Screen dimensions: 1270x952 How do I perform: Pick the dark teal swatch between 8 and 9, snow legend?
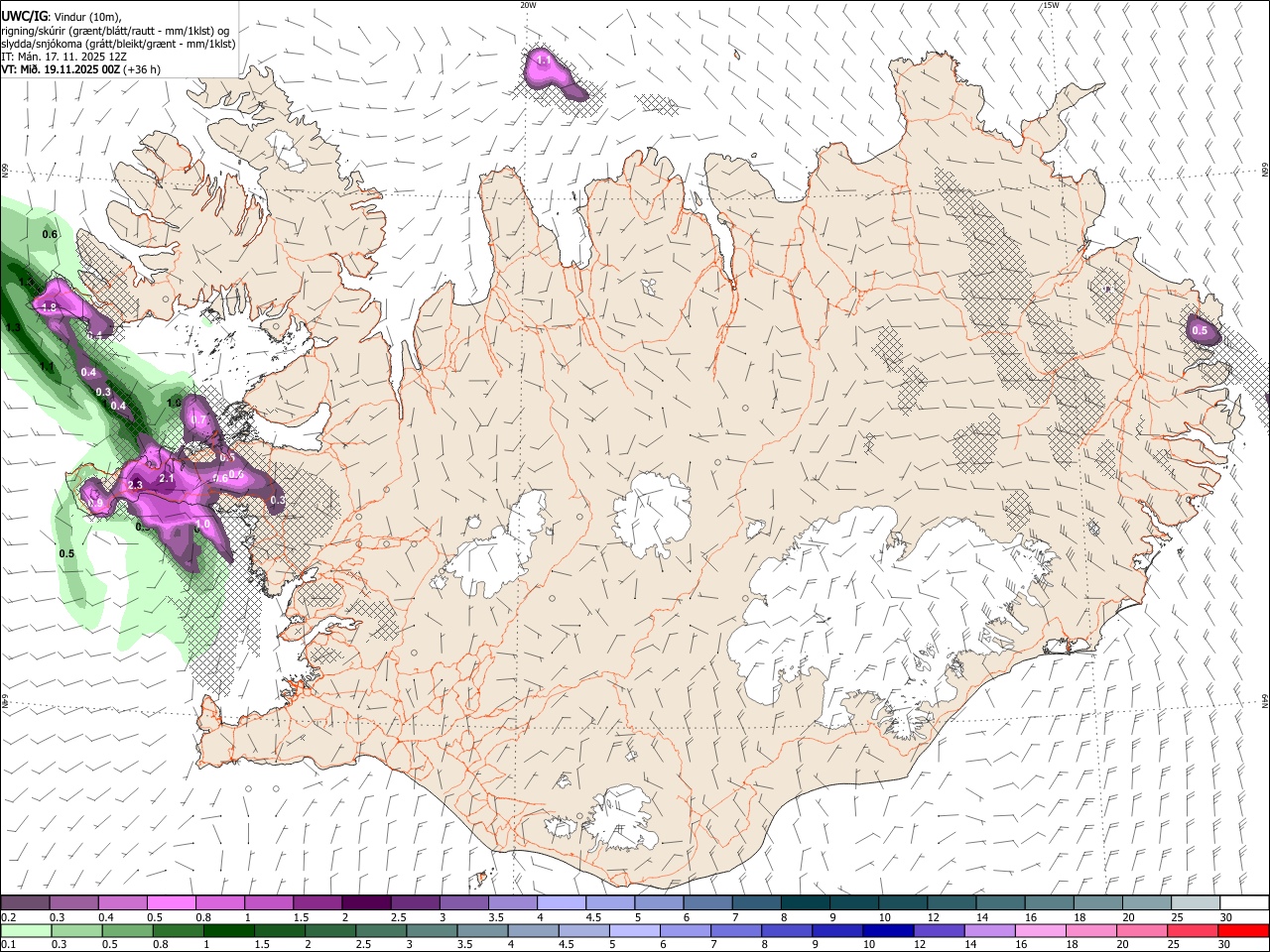806,903
